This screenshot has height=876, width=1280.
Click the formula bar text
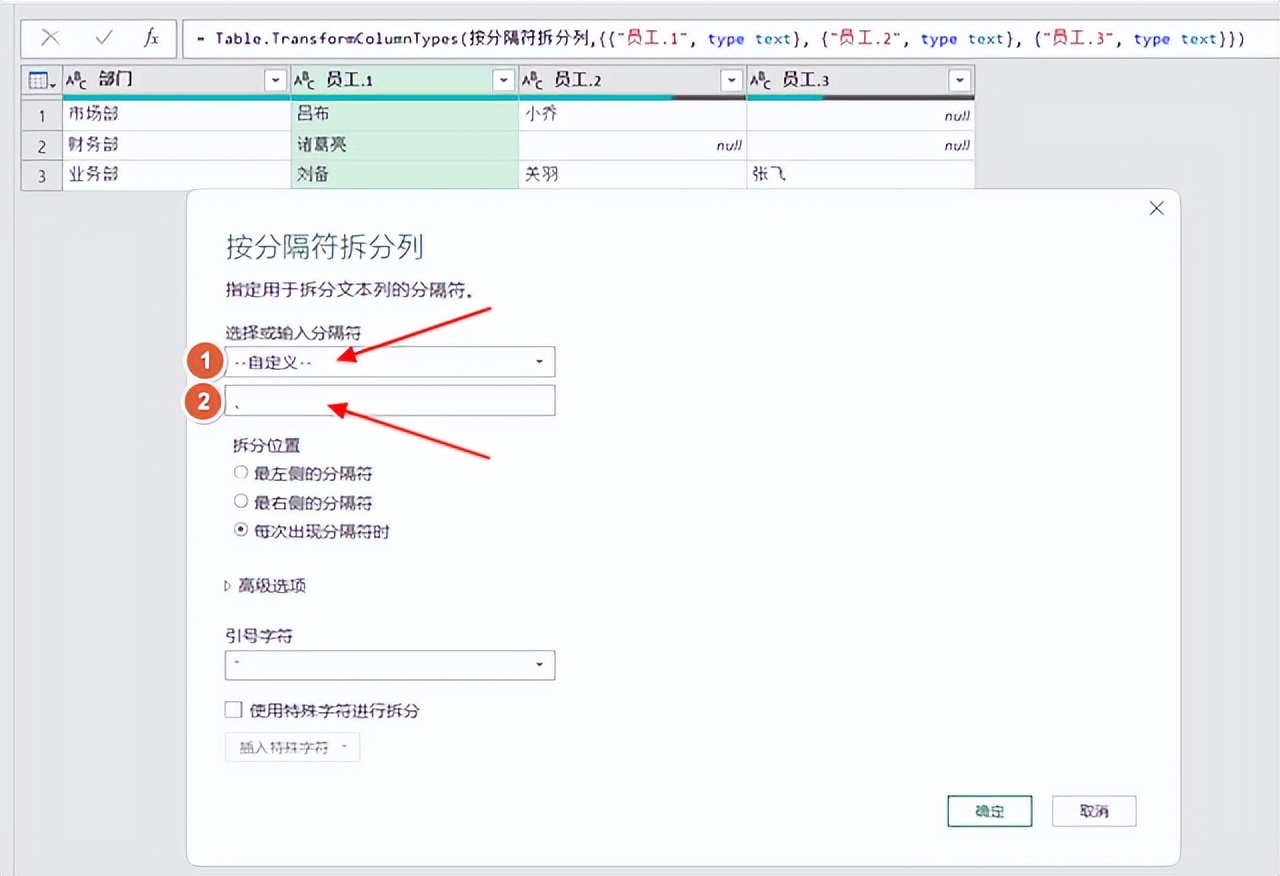click(720, 39)
